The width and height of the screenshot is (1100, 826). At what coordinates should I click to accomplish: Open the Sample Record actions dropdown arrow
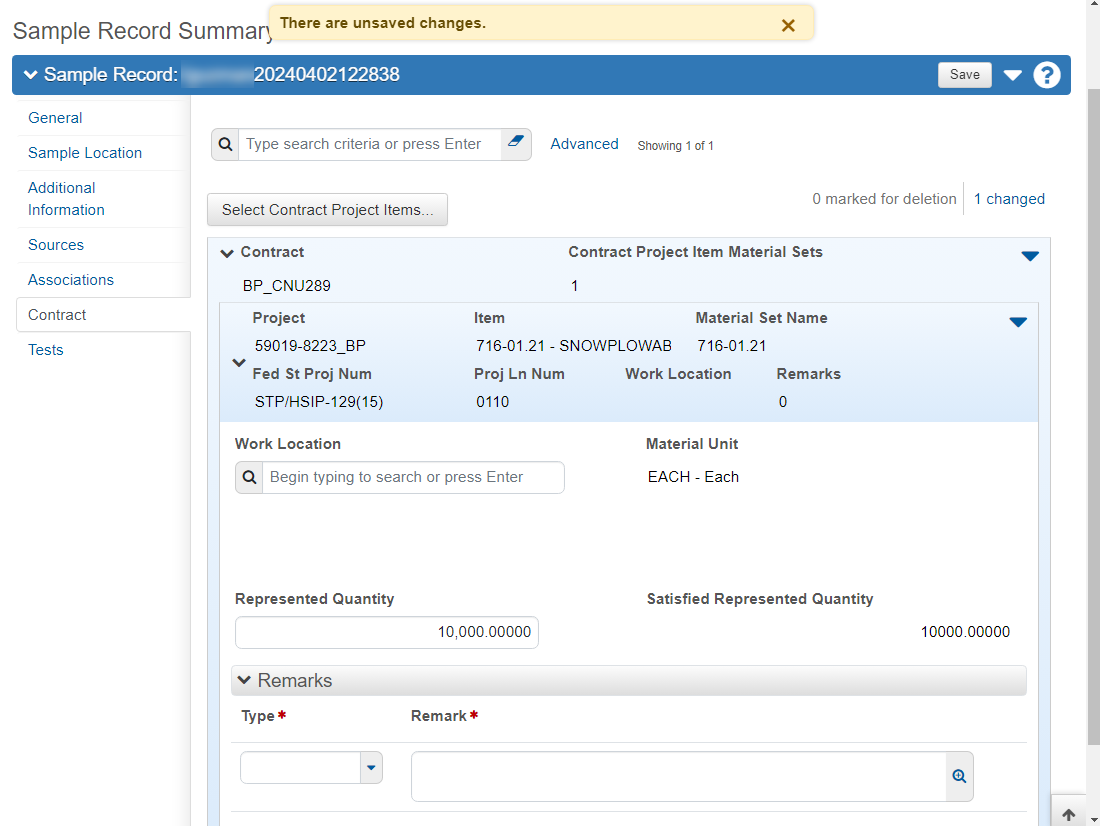(1012, 74)
